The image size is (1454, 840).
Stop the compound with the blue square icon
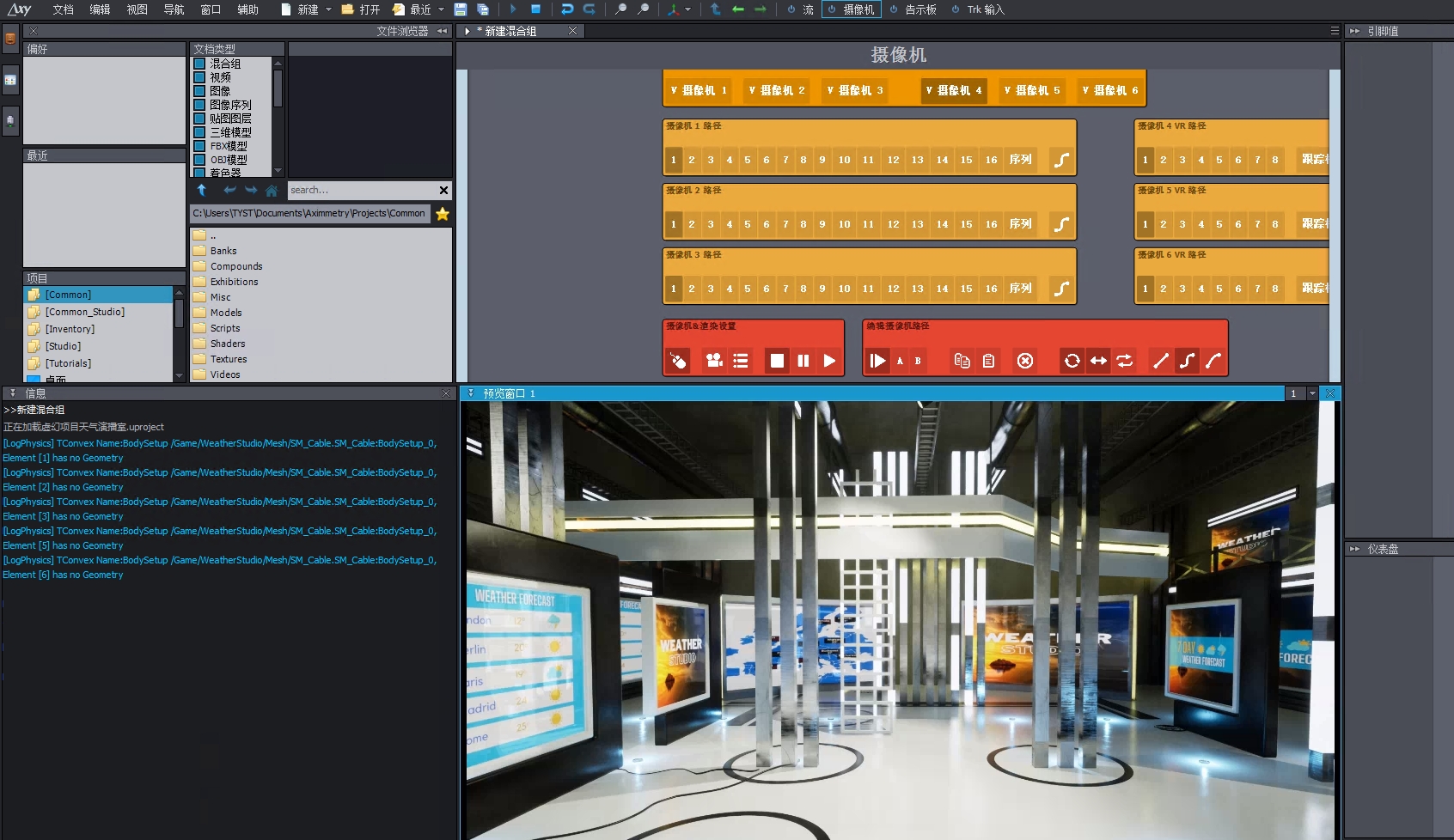[x=535, y=9]
